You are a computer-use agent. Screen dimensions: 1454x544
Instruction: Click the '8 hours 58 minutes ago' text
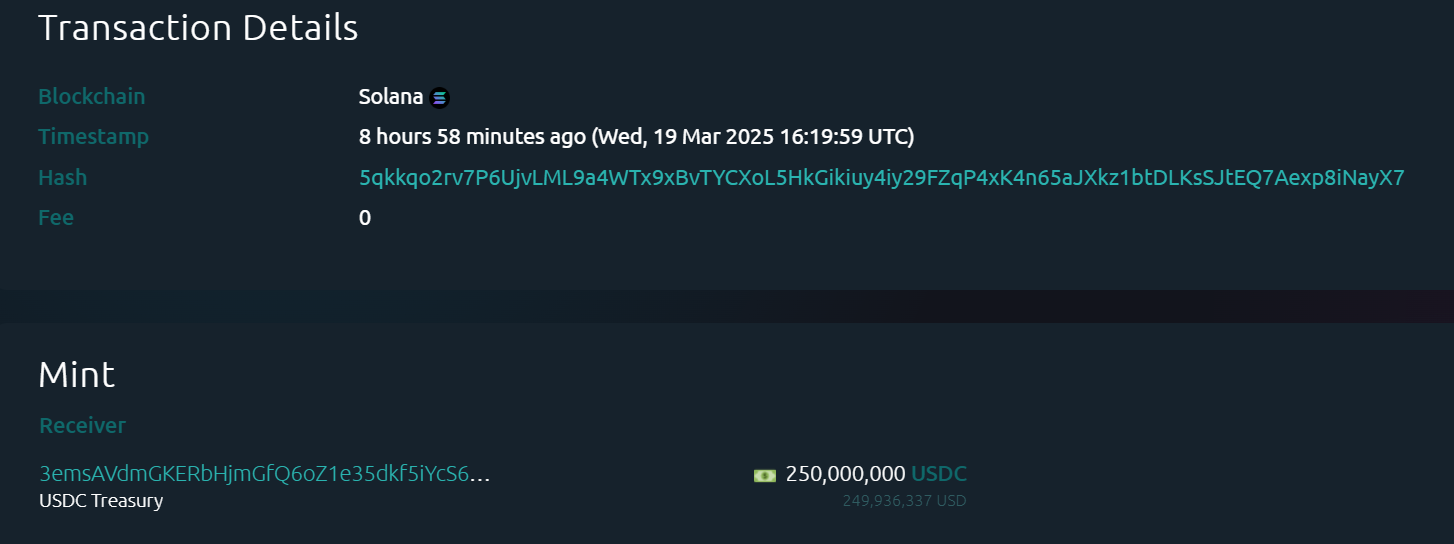pyautogui.click(x=472, y=136)
